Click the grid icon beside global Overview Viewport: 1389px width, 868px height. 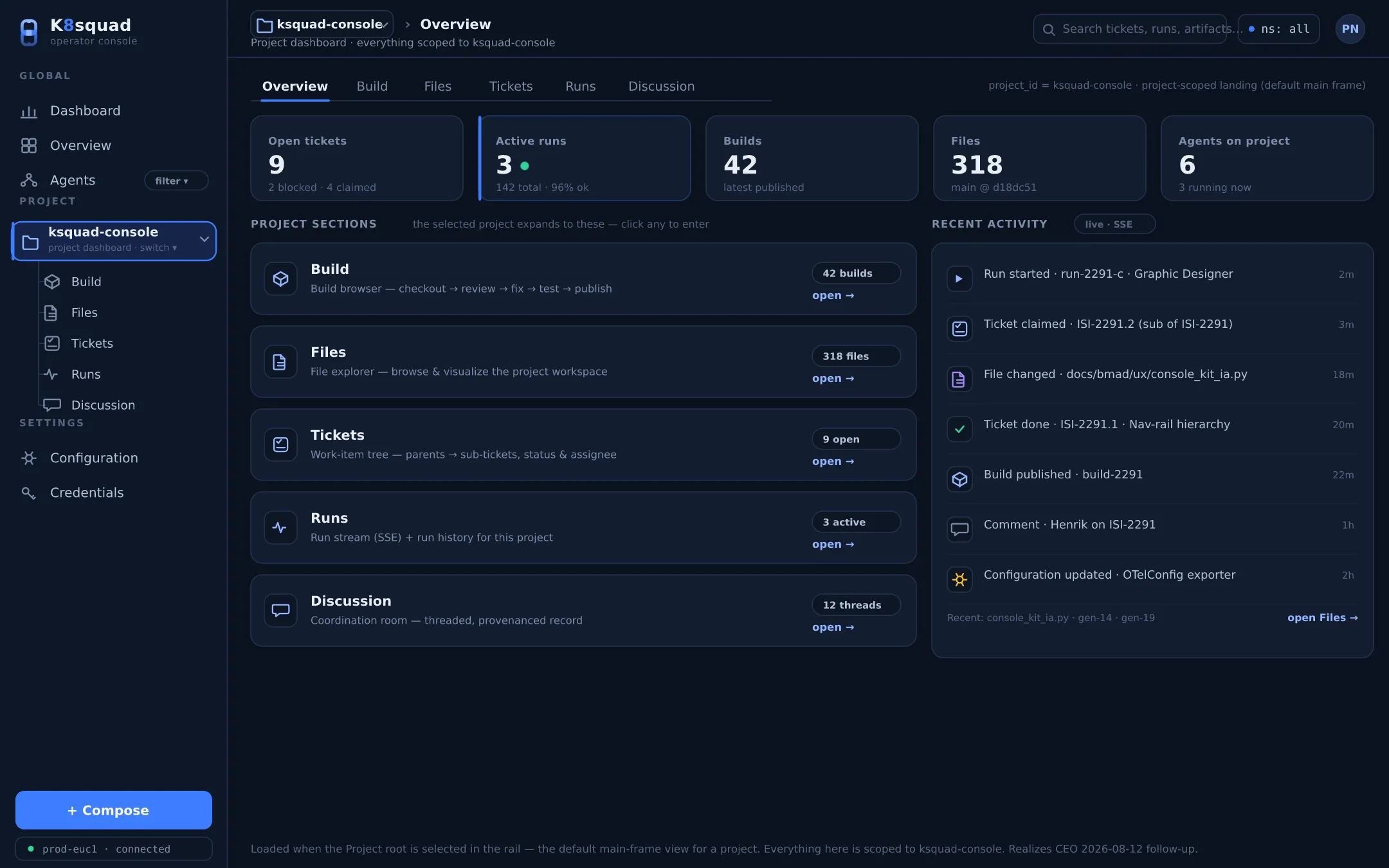[x=29, y=146]
